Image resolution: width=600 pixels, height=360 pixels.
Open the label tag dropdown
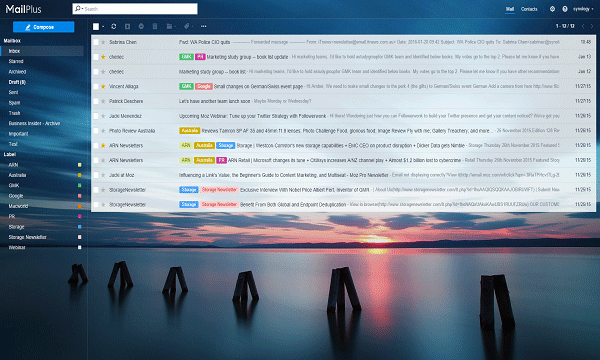[188, 26]
